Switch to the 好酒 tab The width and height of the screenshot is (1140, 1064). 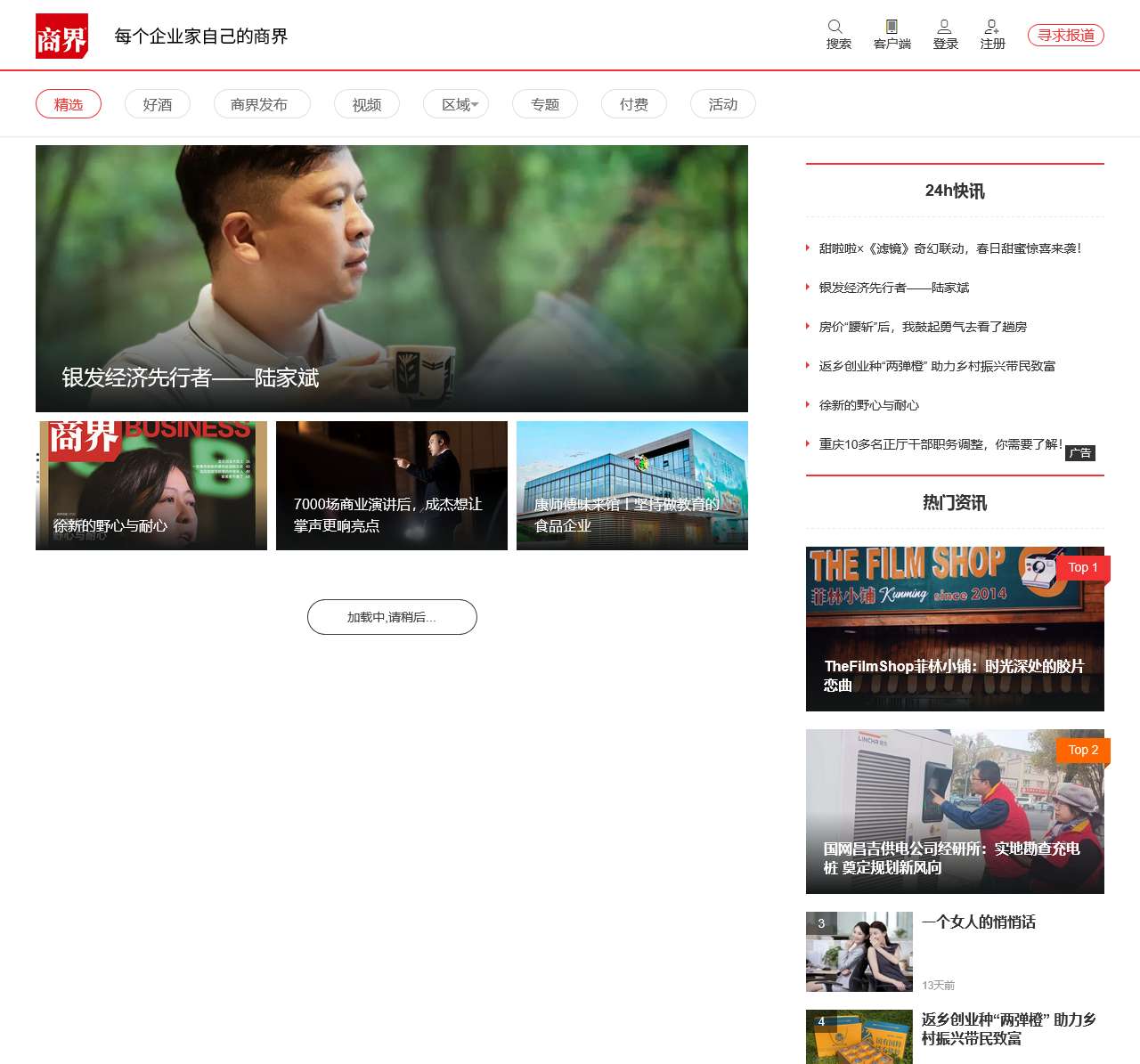[158, 104]
